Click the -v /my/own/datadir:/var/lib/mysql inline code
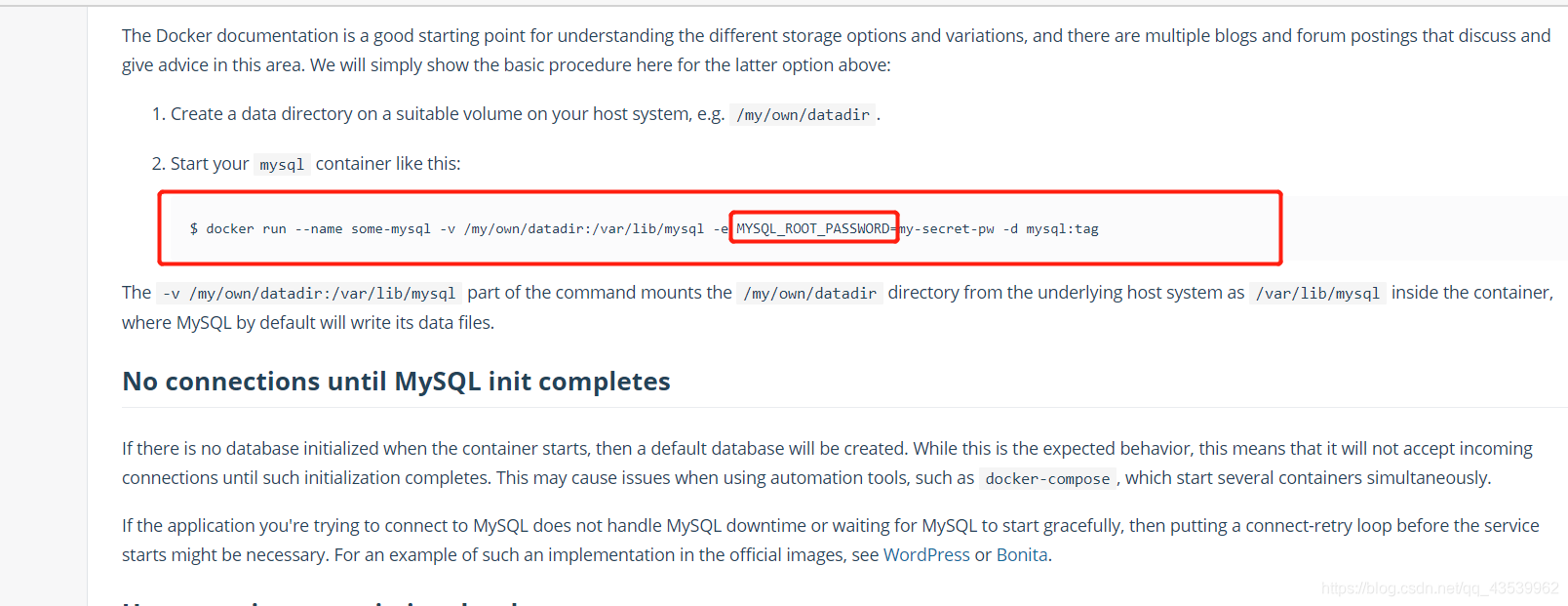 [x=309, y=293]
